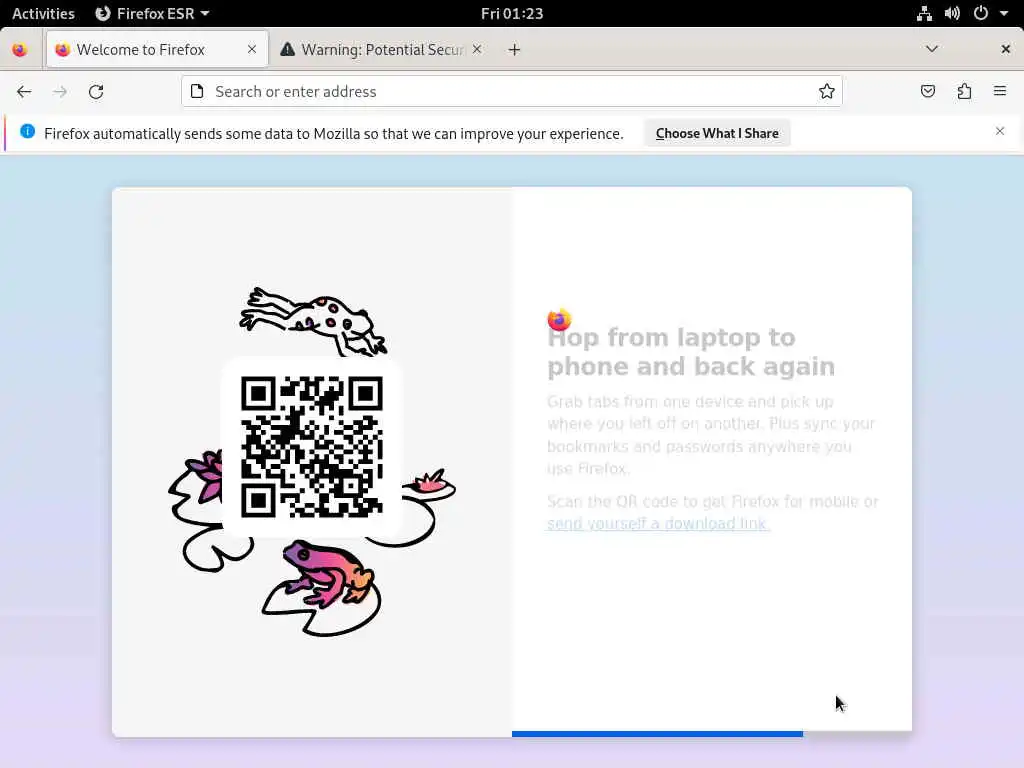Open the list all tabs chevron
The width and height of the screenshot is (1024, 768).
click(x=932, y=49)
